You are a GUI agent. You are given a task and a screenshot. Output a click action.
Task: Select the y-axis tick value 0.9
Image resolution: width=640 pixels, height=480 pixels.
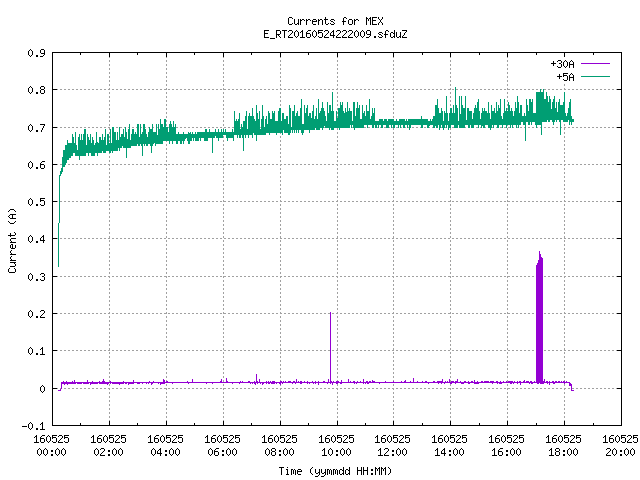pyautogui.click(x=37, y=53)
